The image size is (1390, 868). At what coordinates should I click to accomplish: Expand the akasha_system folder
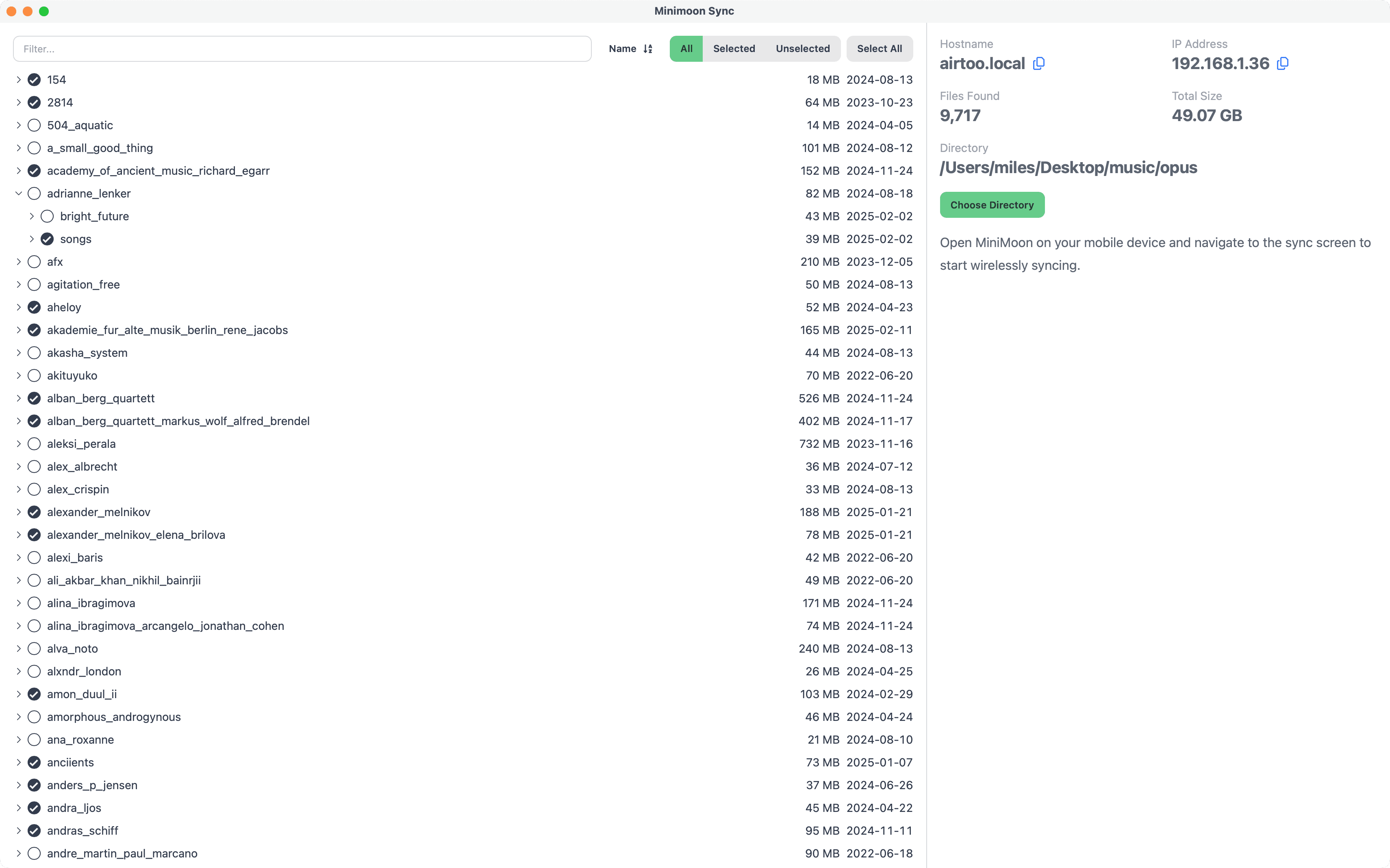[x=18, y=352]
